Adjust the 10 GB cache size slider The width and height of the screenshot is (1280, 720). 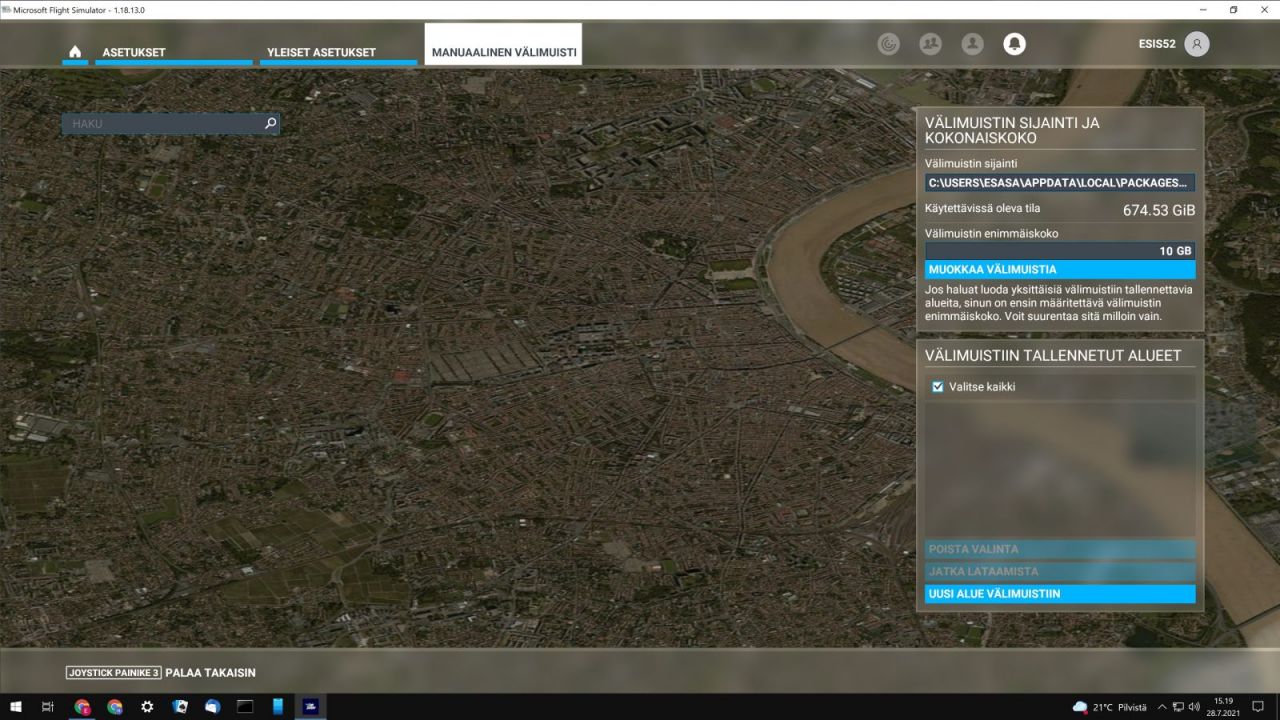1060,251
